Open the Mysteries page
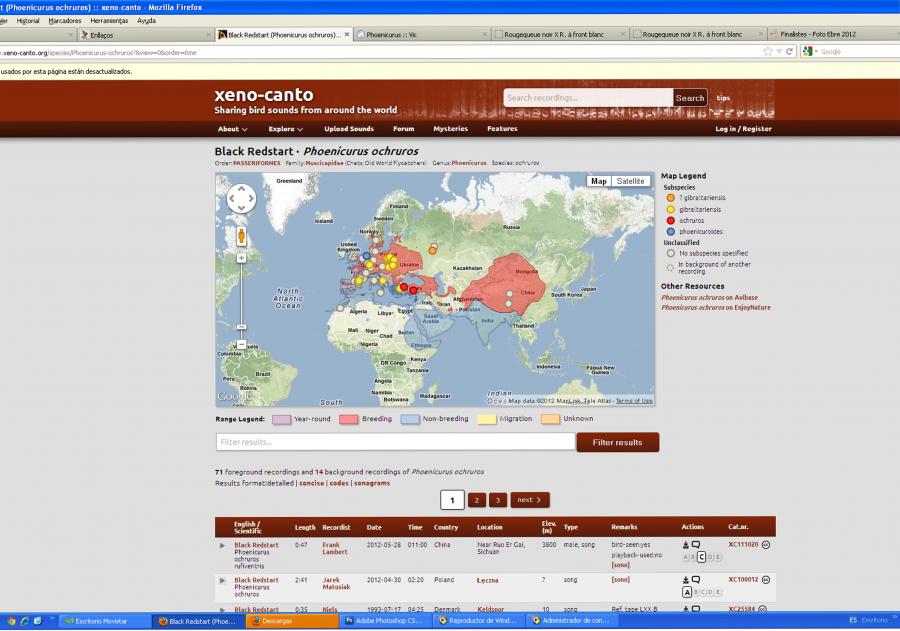The width and height of the screenshot is (900, 631). [451, 129]
